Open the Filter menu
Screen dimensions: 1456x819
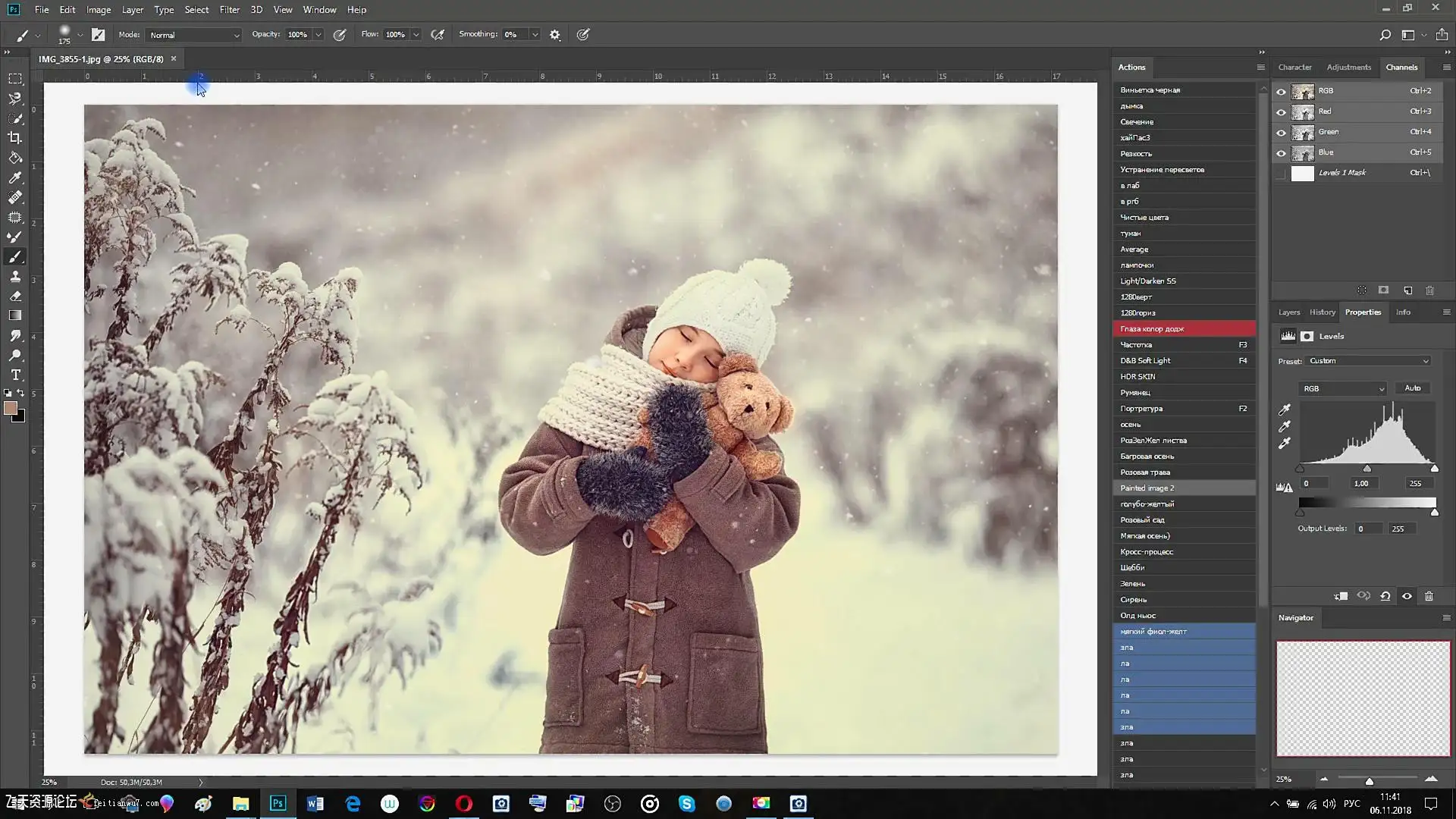[229, 10]
